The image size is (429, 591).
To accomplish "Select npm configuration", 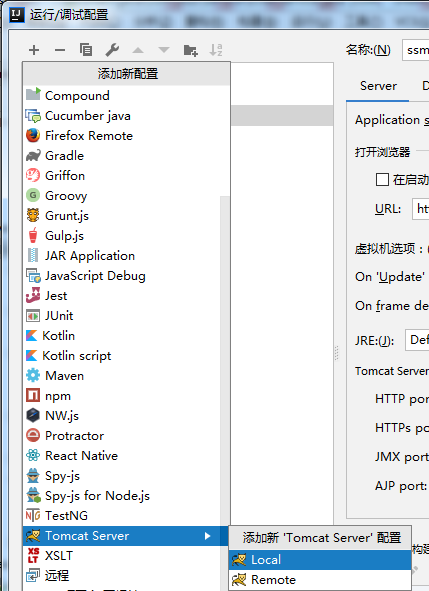I will click(122, 395).
